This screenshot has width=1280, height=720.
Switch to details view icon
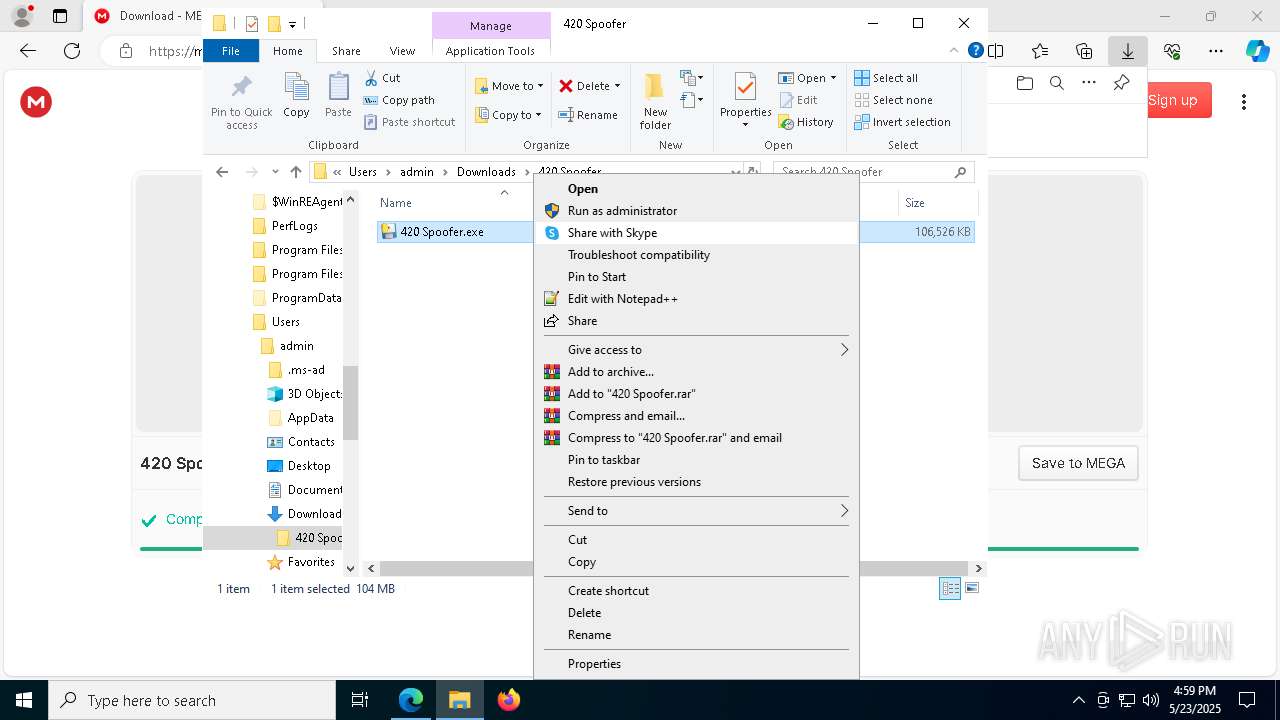(950, 589)
